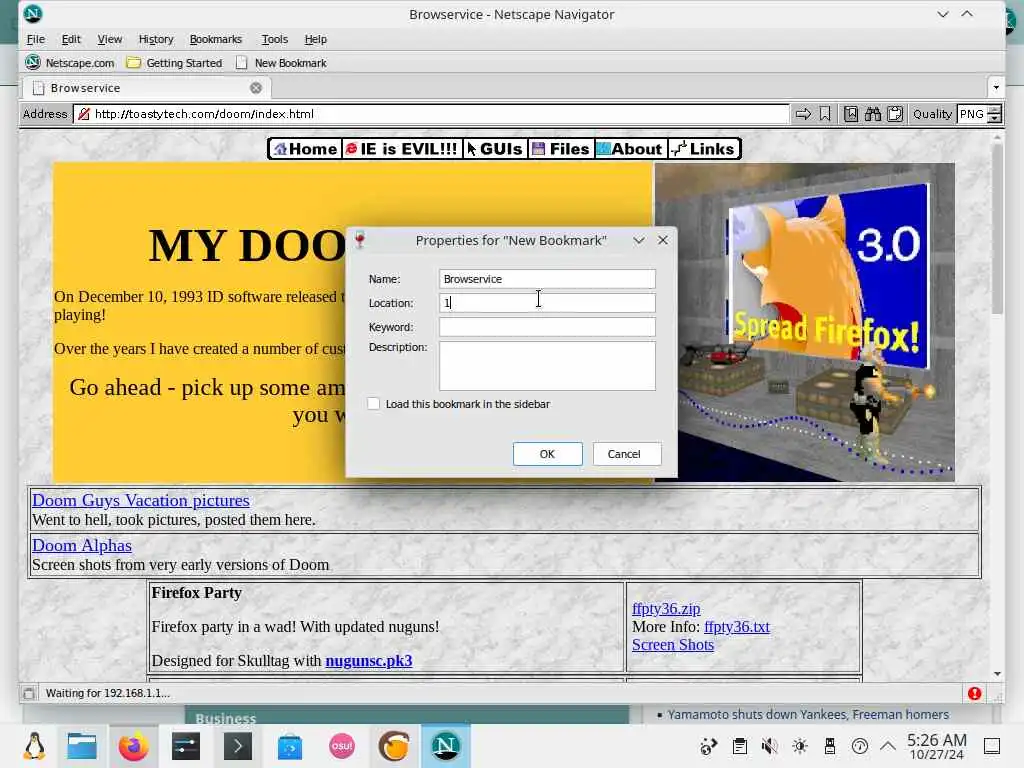Open clipboard tray icon
Screen dimensions: 1024x768
click(x=739, y=746)
